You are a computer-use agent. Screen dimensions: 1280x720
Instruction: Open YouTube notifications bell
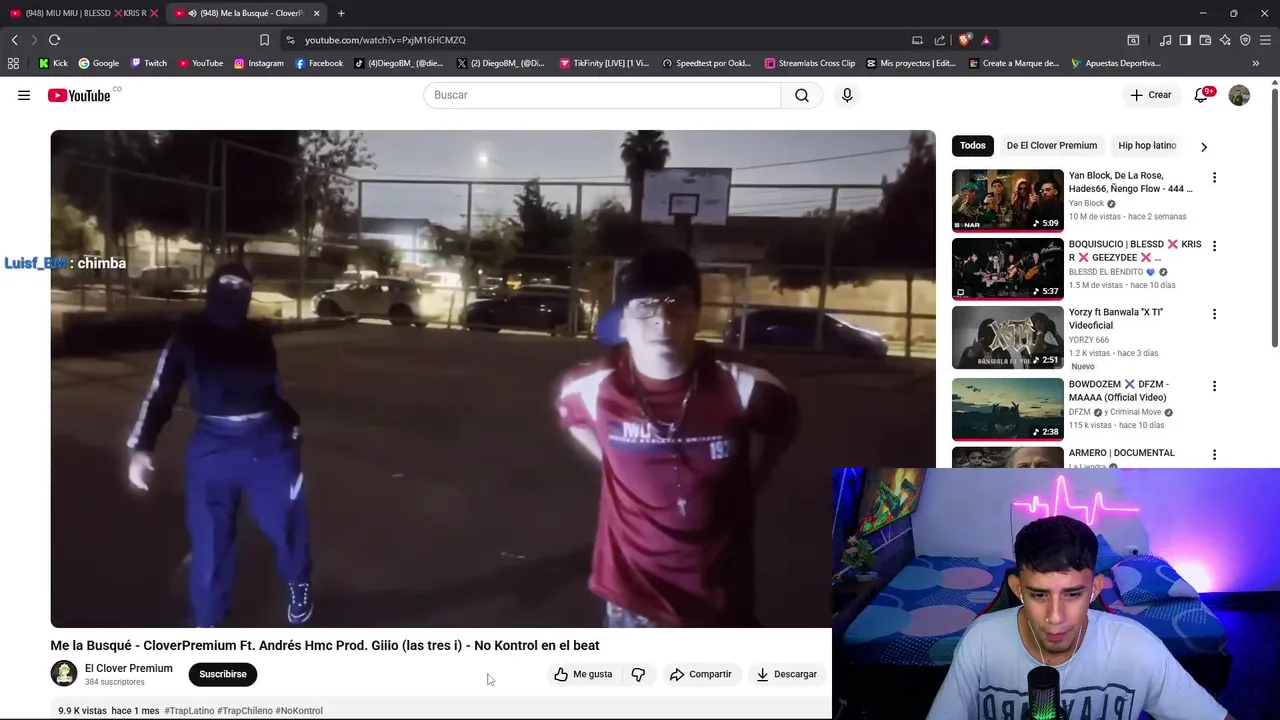[x=1204, y=95]
